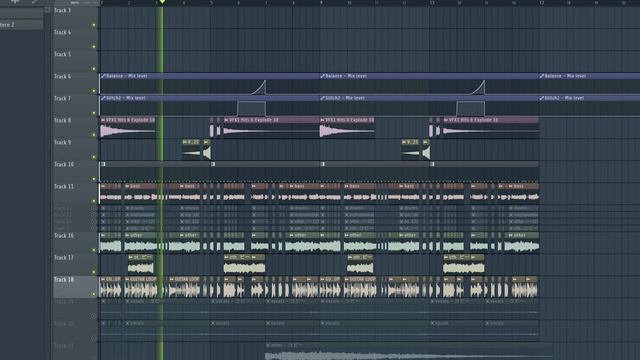Image resolution: width=640 pixels, height=360 pixels.
Task: Click the 'Track 17' header label
Action: point(64,258)
